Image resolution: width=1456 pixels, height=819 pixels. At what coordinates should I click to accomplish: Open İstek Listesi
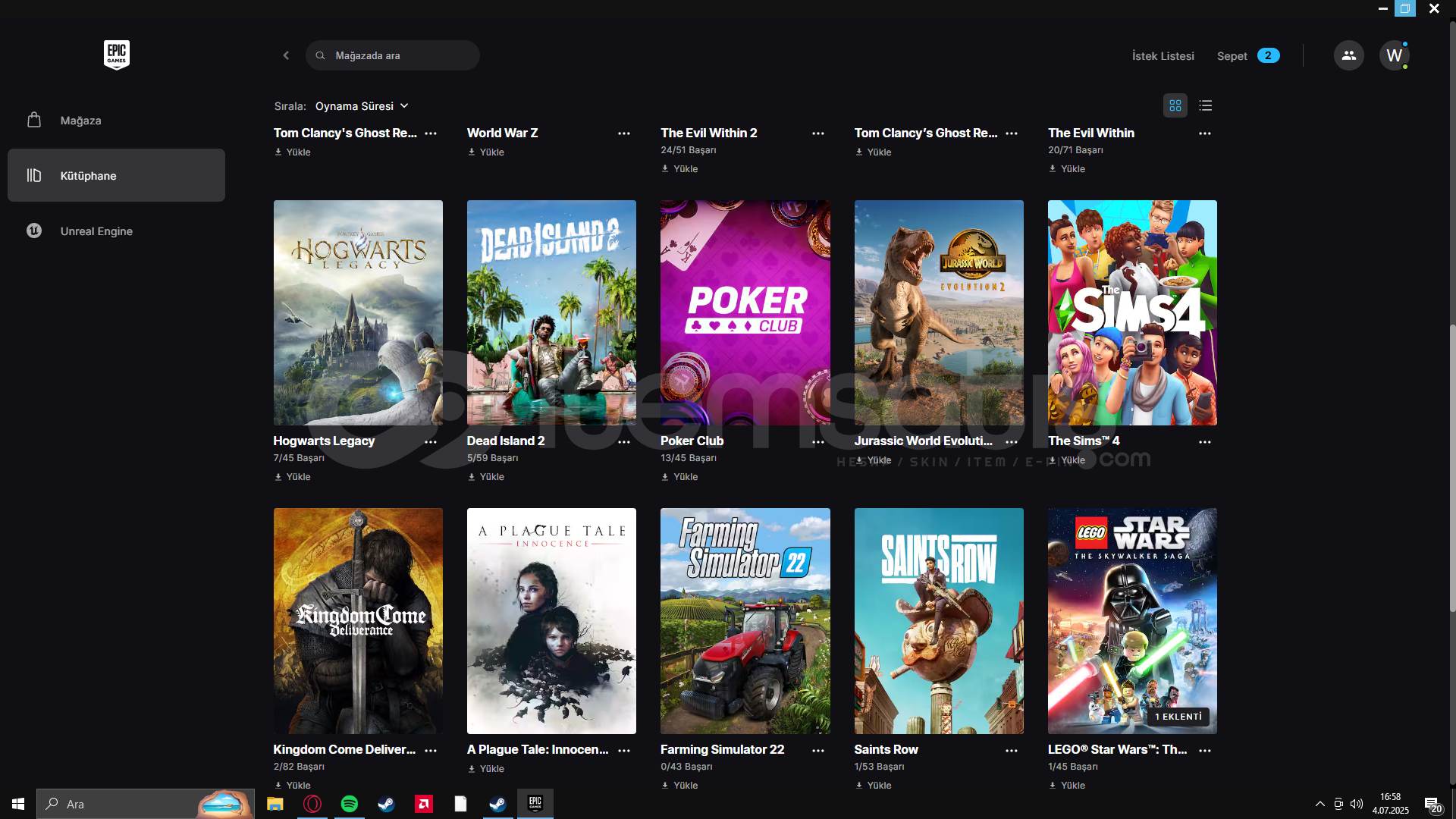tap(1163, 56)
